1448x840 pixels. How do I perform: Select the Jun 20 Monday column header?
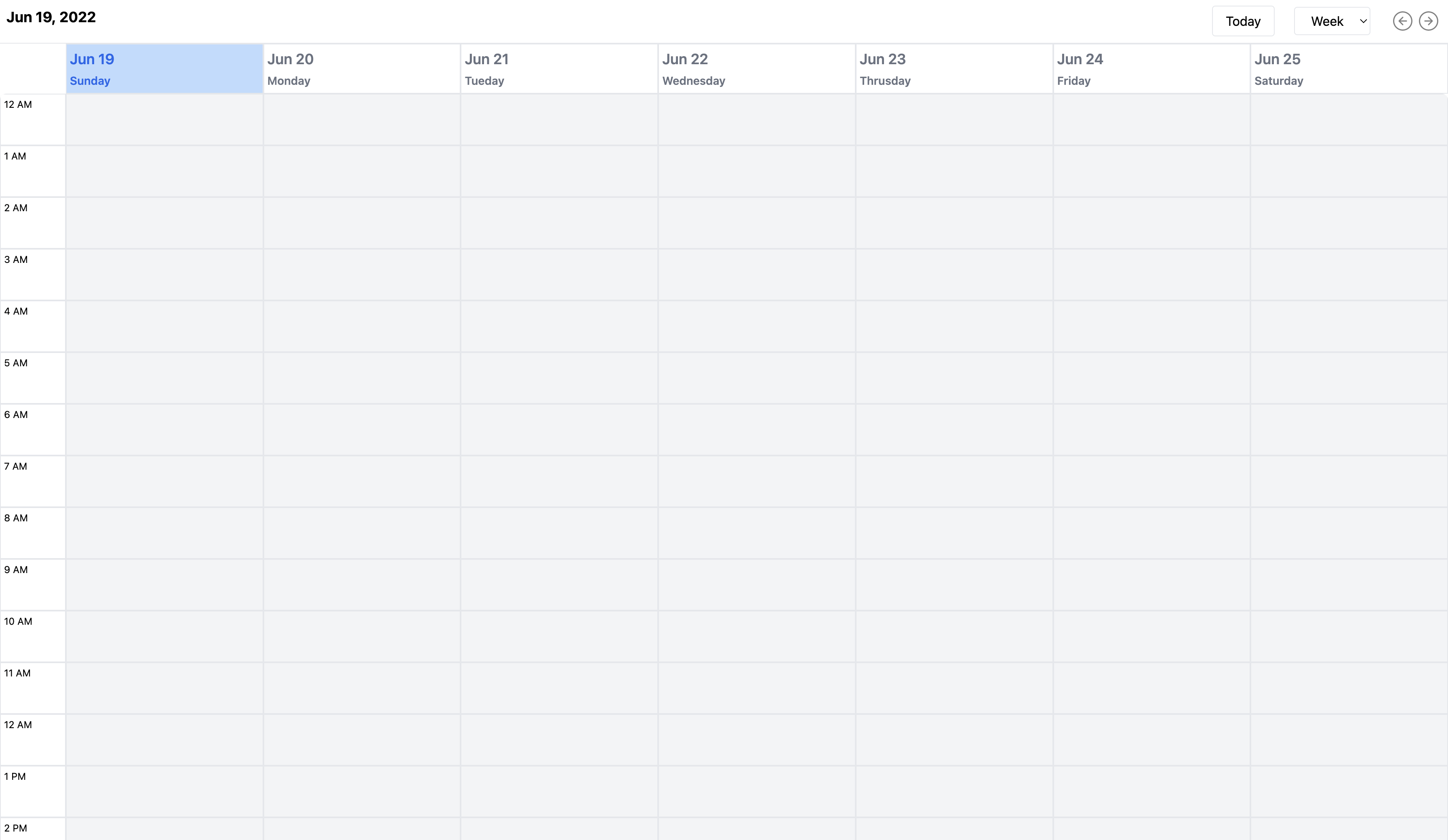point(362,69)
